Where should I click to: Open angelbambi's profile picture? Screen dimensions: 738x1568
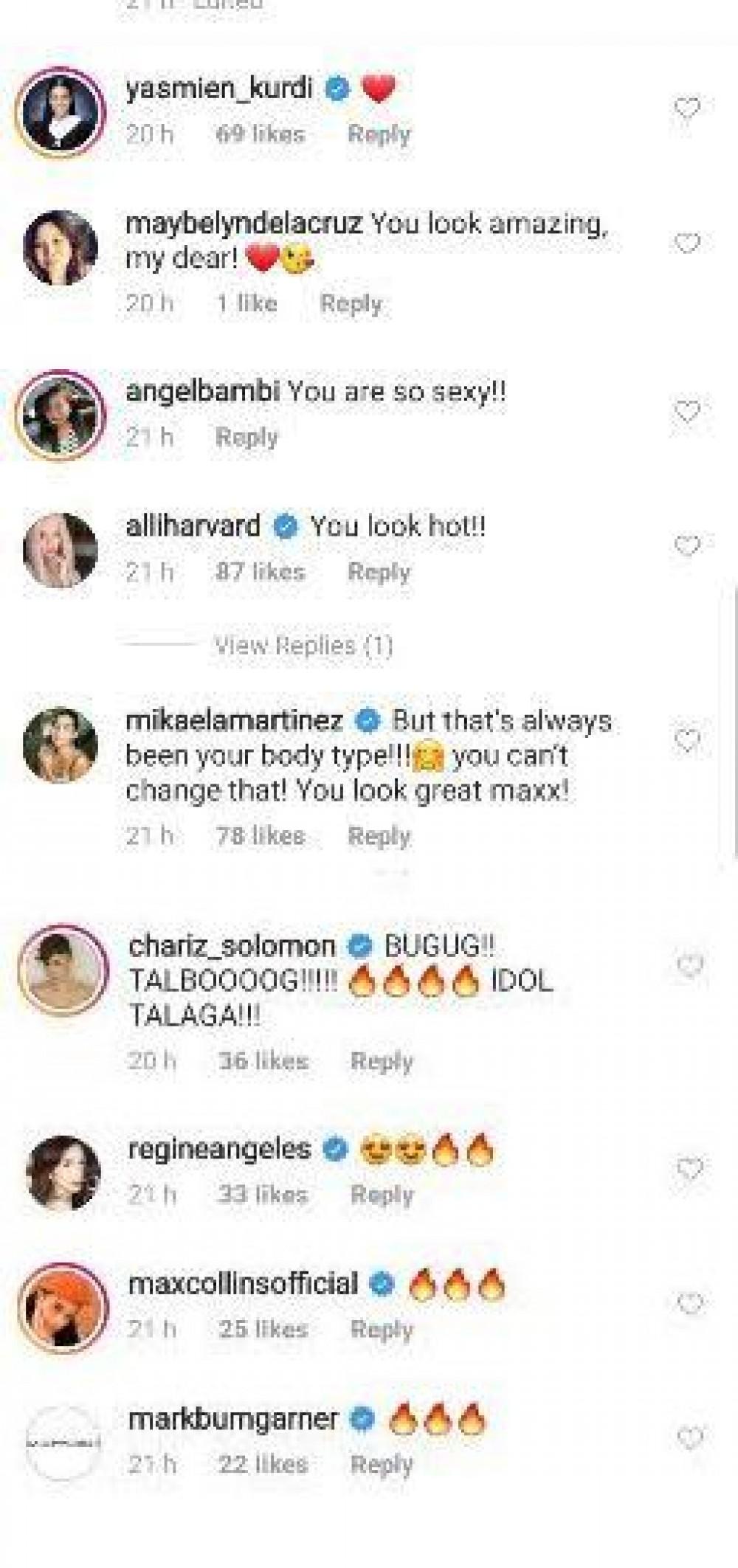(x=61, y=414)
